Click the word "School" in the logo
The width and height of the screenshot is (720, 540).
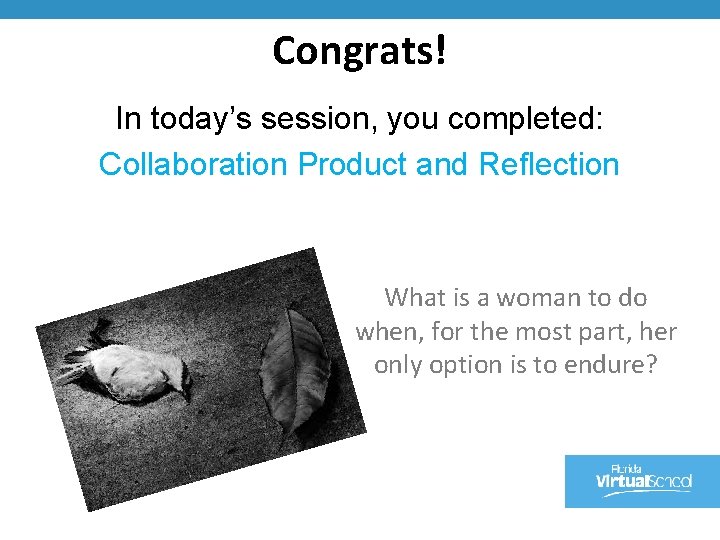(x=669, y=483)
